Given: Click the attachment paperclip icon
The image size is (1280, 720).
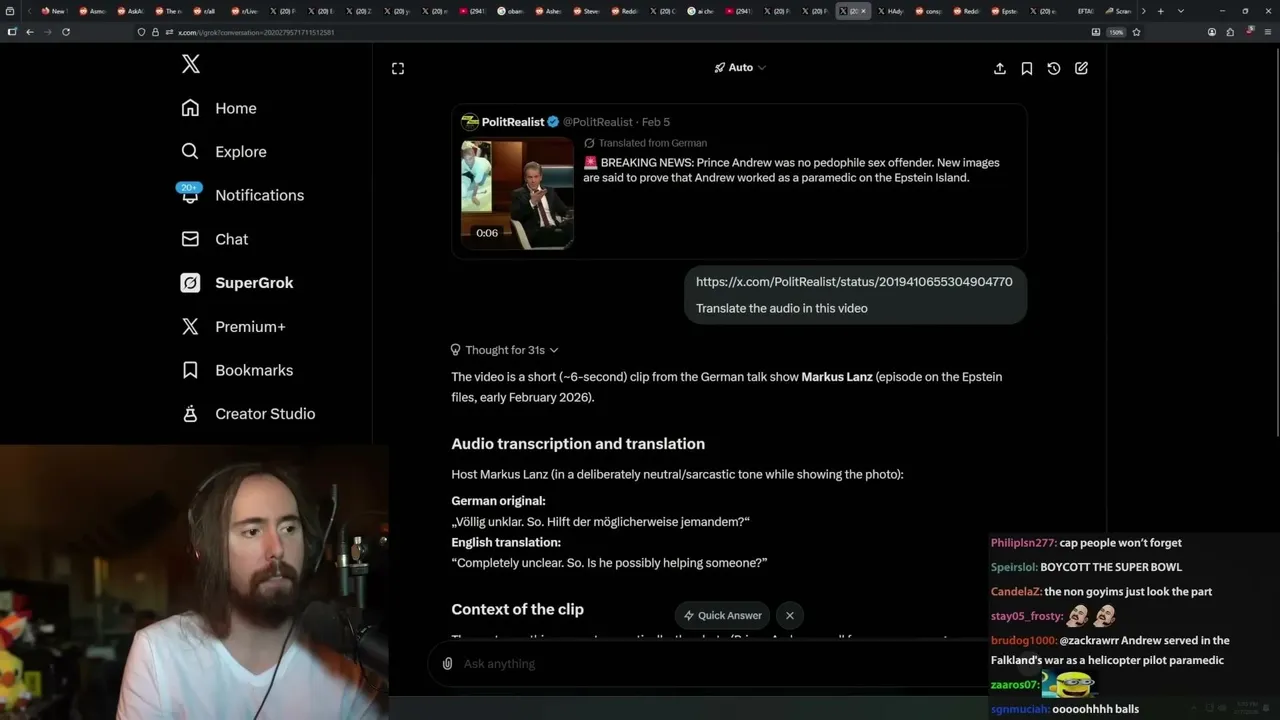Looking at the screenshot, I should pos(448,664).
